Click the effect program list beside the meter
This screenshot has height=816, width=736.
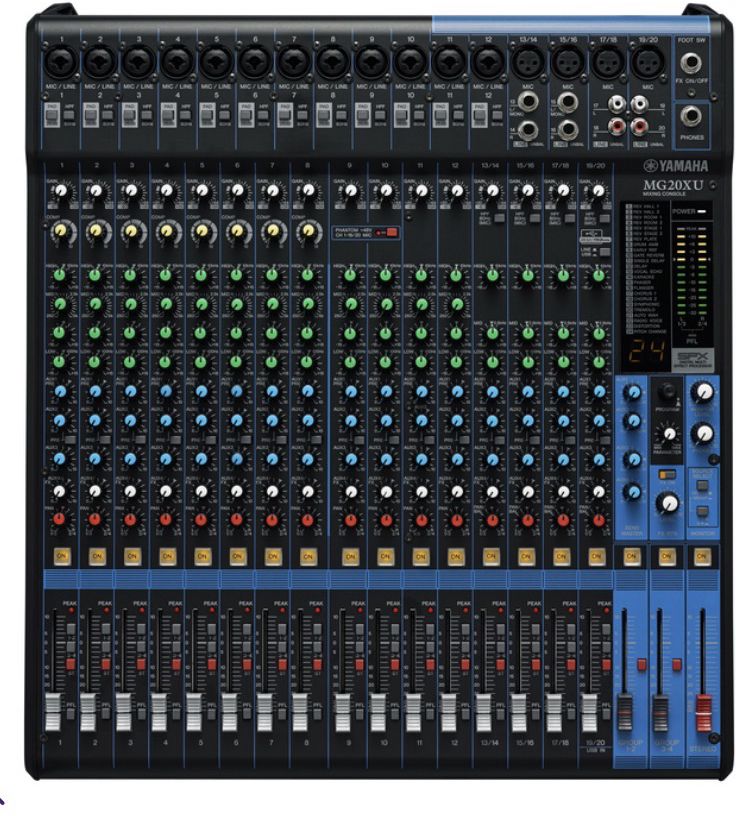tap(646, 269)
